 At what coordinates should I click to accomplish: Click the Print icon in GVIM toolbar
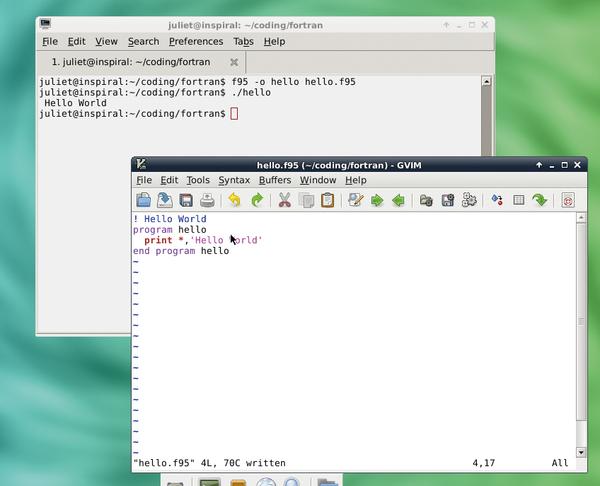(x=207, y=200)
